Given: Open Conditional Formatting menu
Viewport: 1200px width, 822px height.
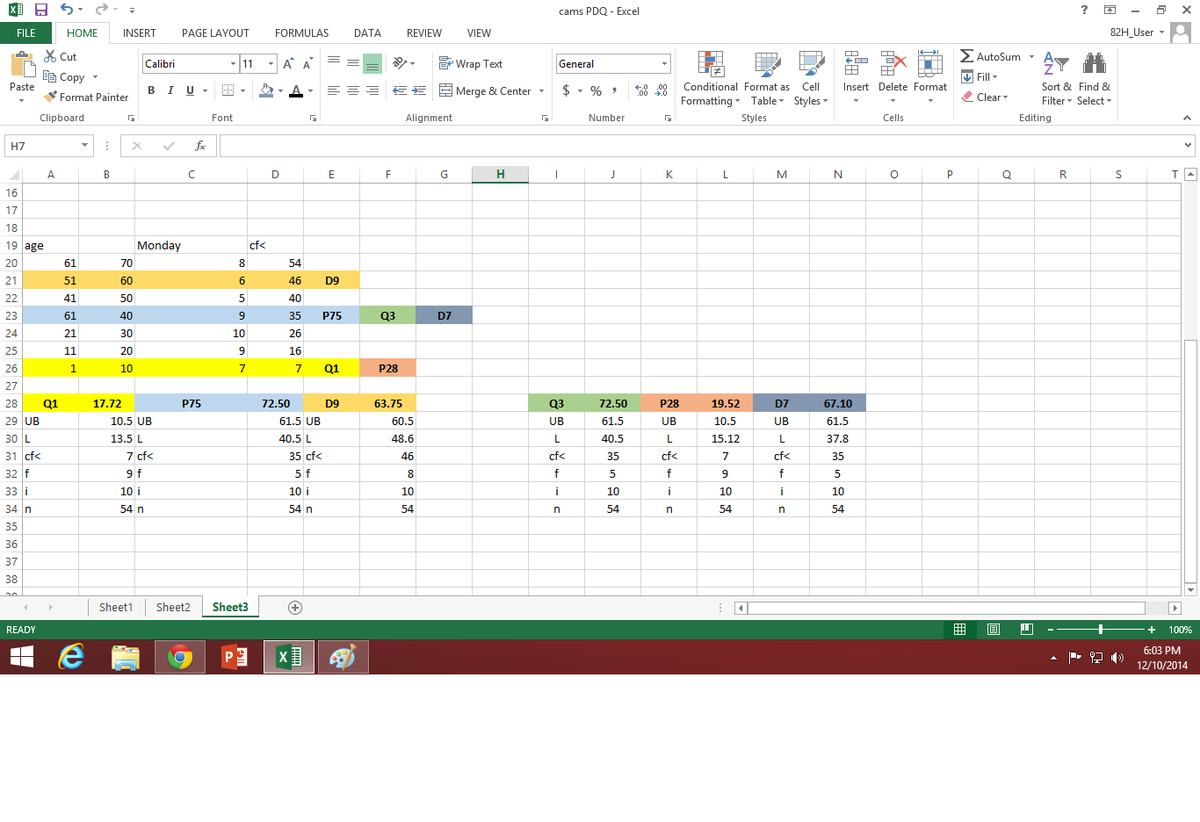Looking at the screenshot, I should tap(711, 79).
